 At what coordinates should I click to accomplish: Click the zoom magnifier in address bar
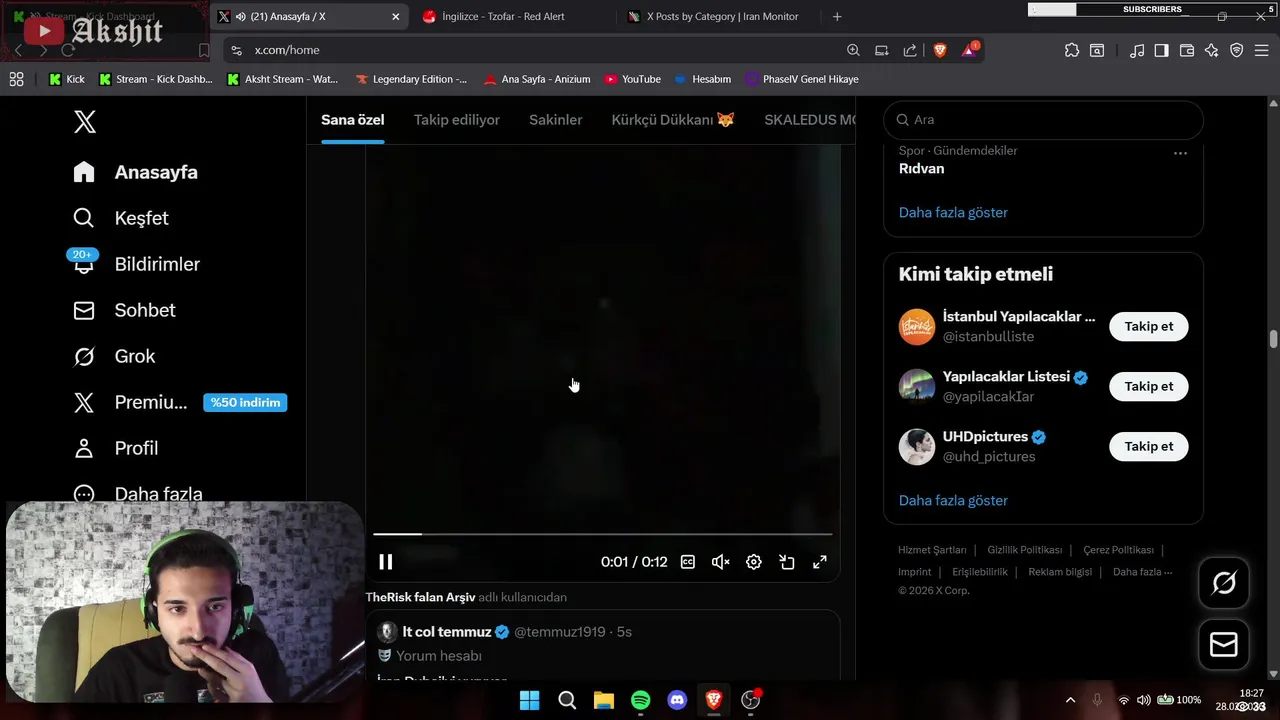coord(853,50)
